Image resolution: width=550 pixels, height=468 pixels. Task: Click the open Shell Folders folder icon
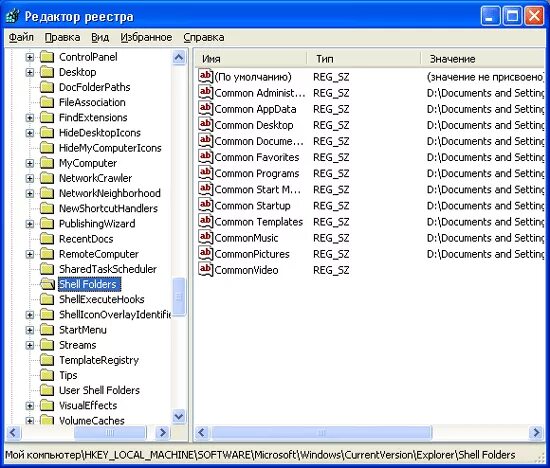(x=47, y=284)
